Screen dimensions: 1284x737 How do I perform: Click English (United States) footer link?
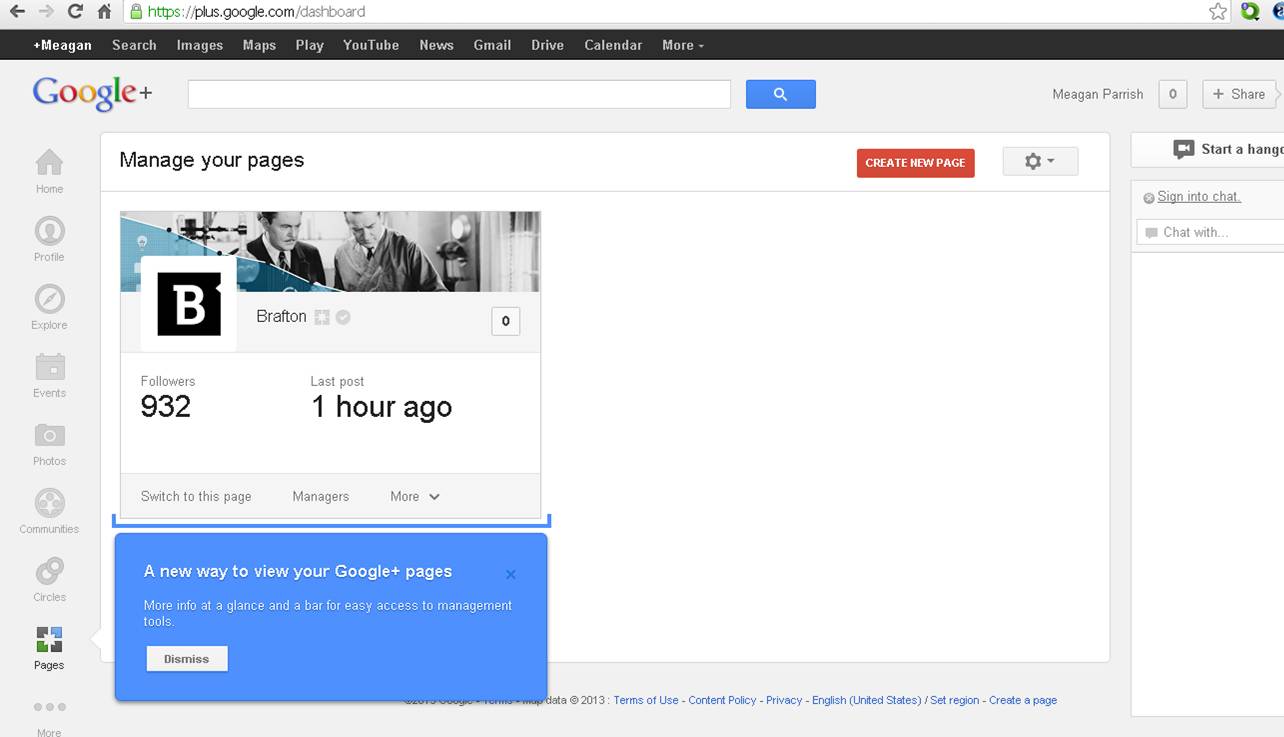[866, 700]
